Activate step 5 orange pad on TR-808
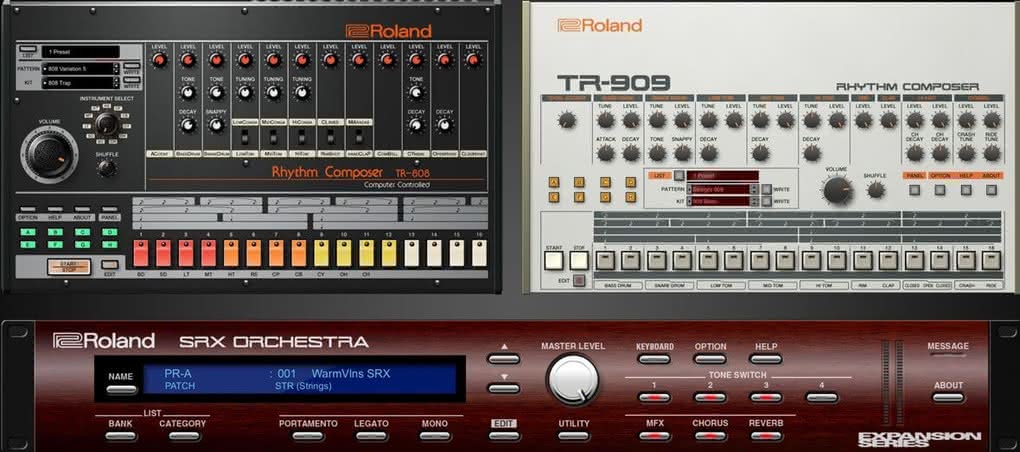 pyautogui.click(x=232, y=253)
